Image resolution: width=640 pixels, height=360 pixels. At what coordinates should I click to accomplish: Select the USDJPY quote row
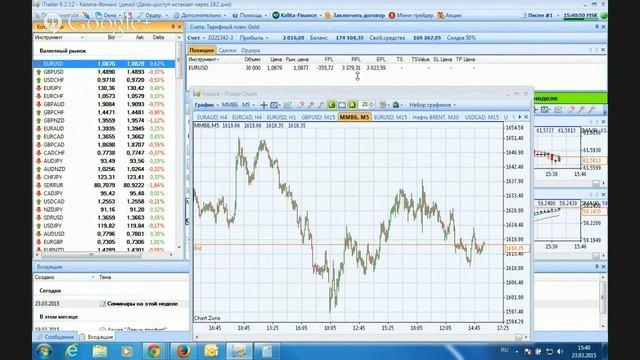click(x=104, y=225)
